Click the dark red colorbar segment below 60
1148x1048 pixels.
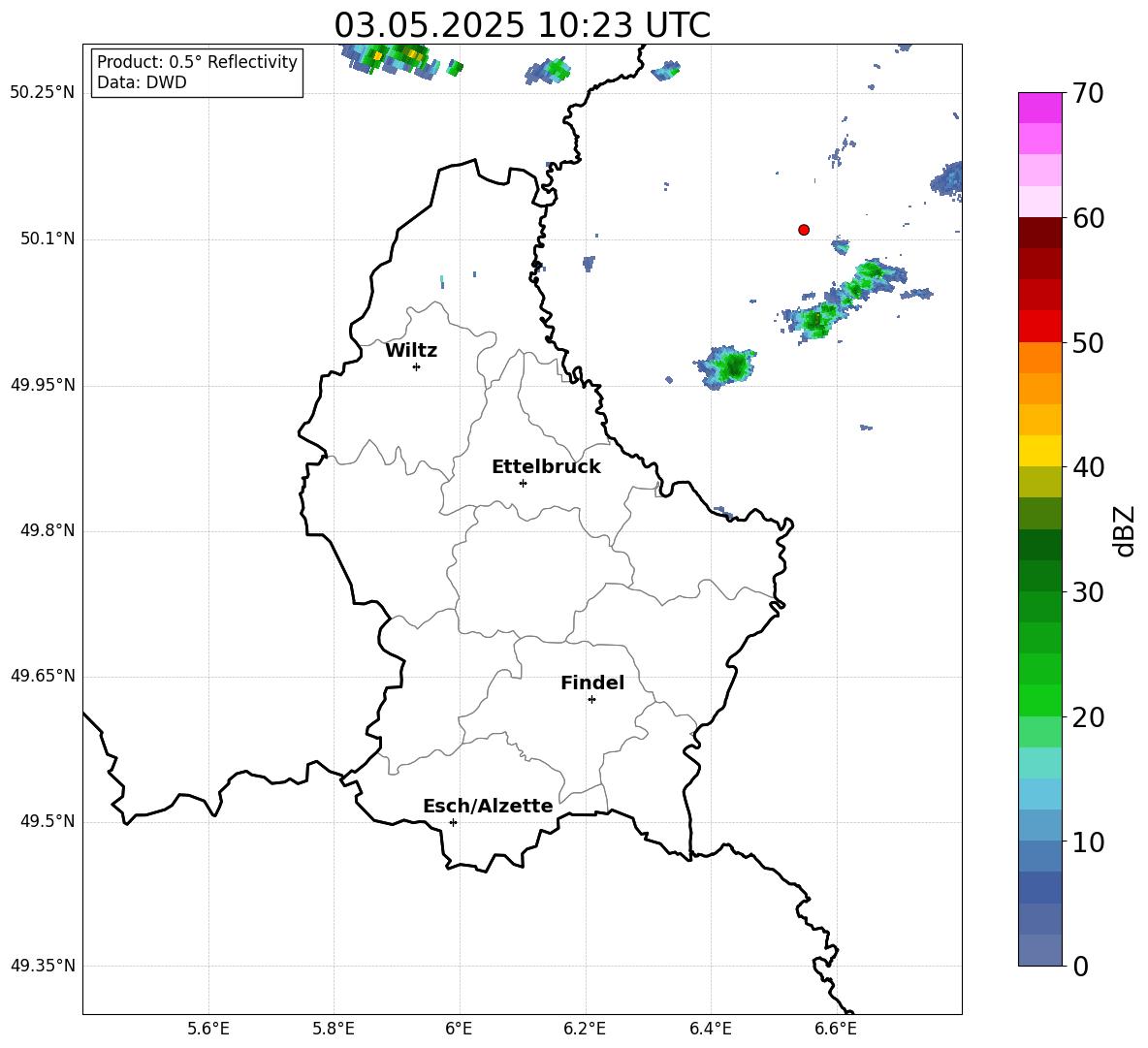tap(1039, 233)
